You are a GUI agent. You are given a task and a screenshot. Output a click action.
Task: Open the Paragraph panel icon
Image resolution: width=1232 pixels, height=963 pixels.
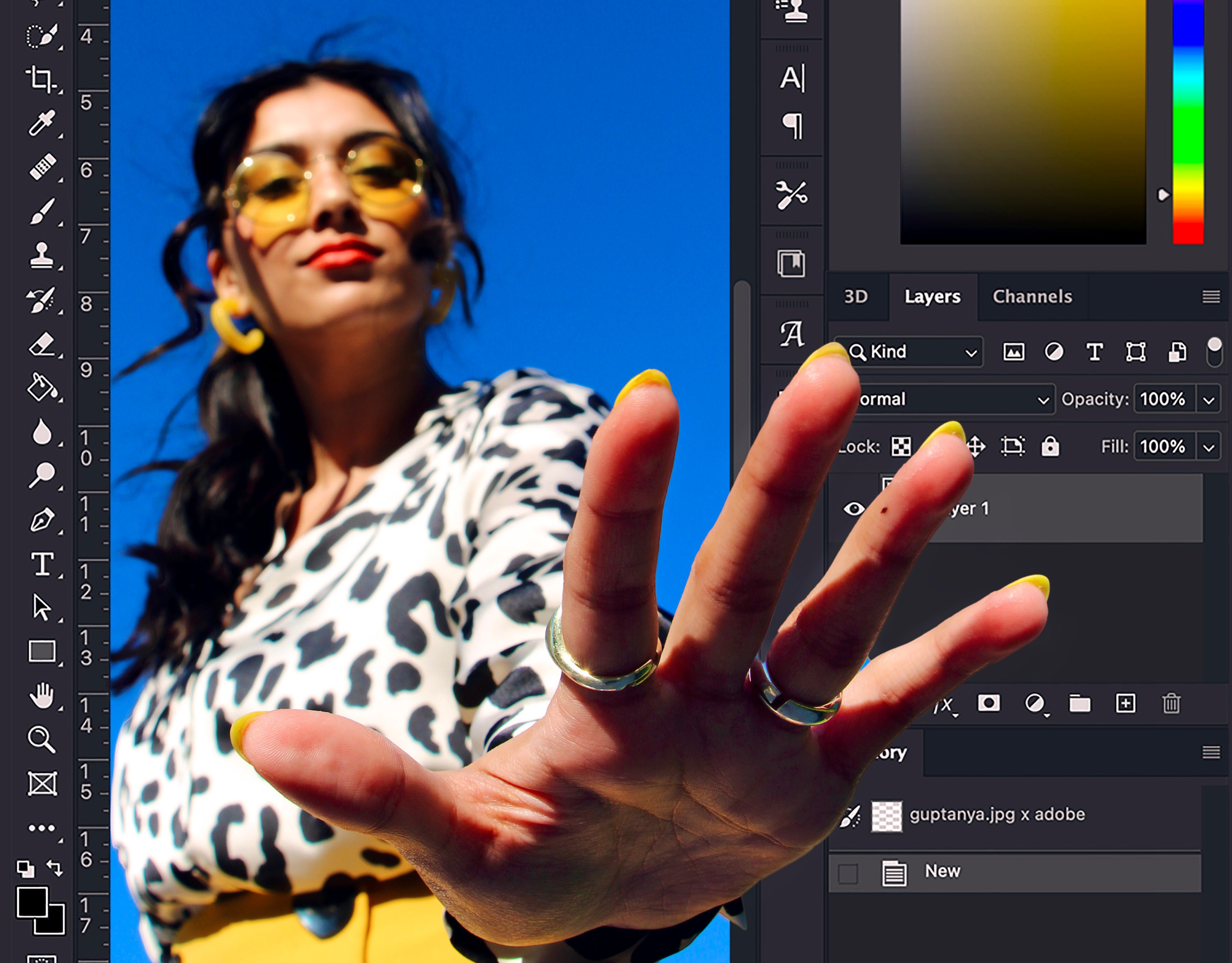tap(792, 126)
